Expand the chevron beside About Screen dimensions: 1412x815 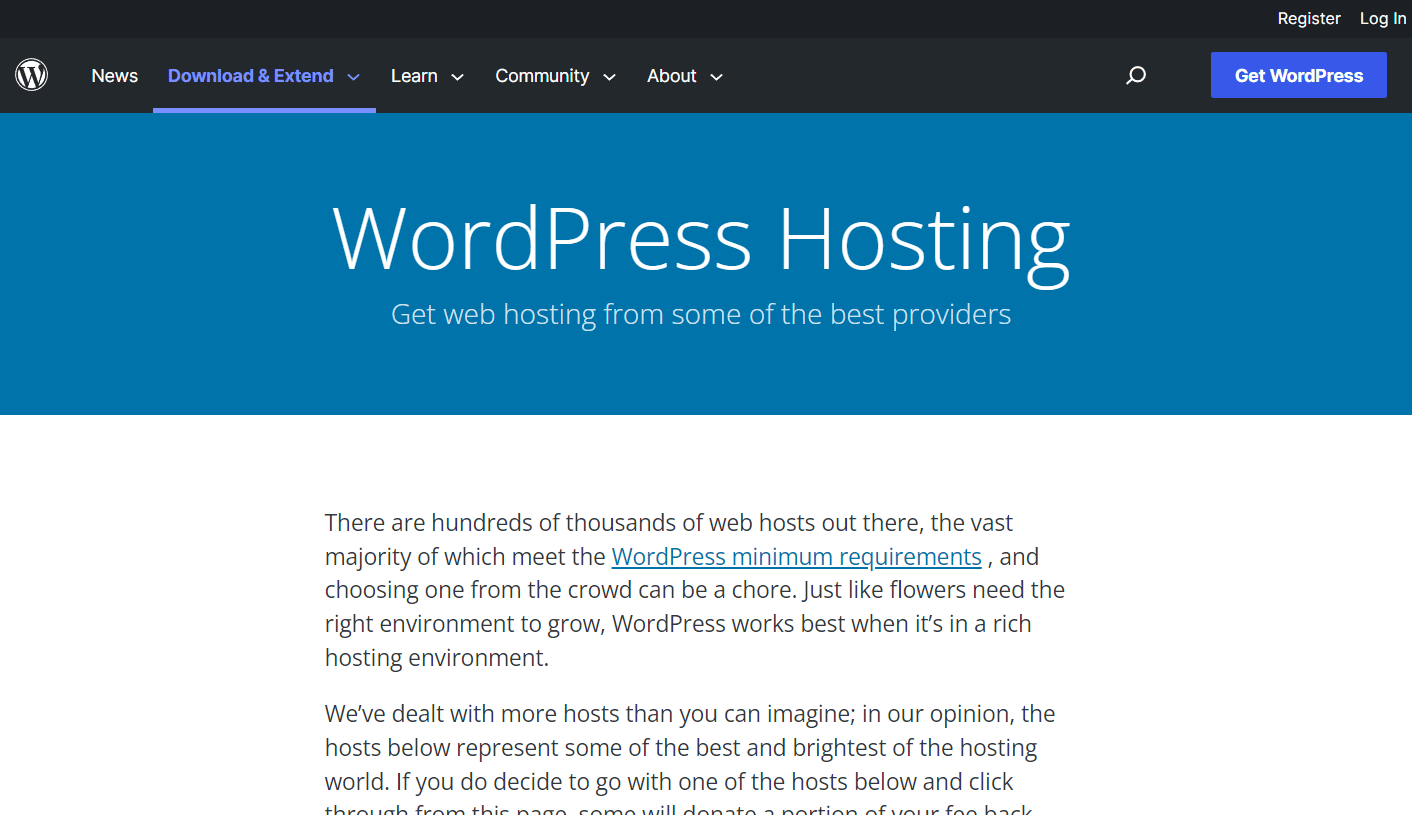(716, 77)
